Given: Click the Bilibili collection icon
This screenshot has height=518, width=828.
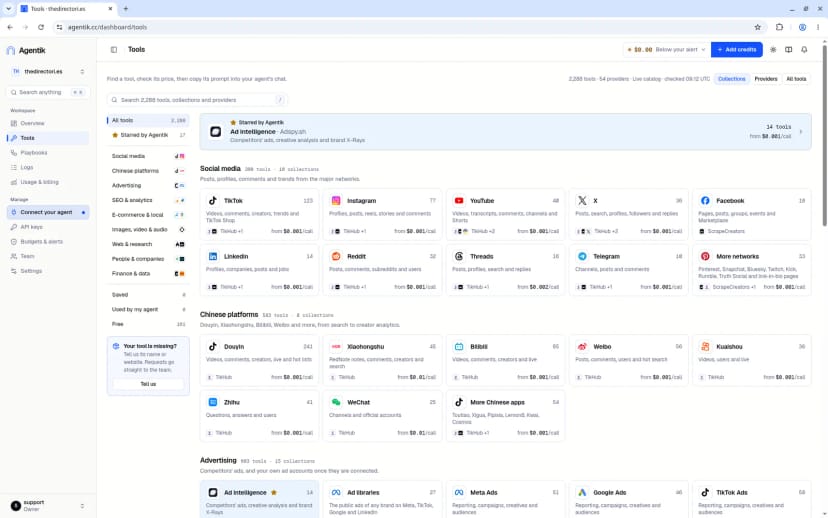Looking at the screenshot, I should pyautogui.click(x=459, y=346).
